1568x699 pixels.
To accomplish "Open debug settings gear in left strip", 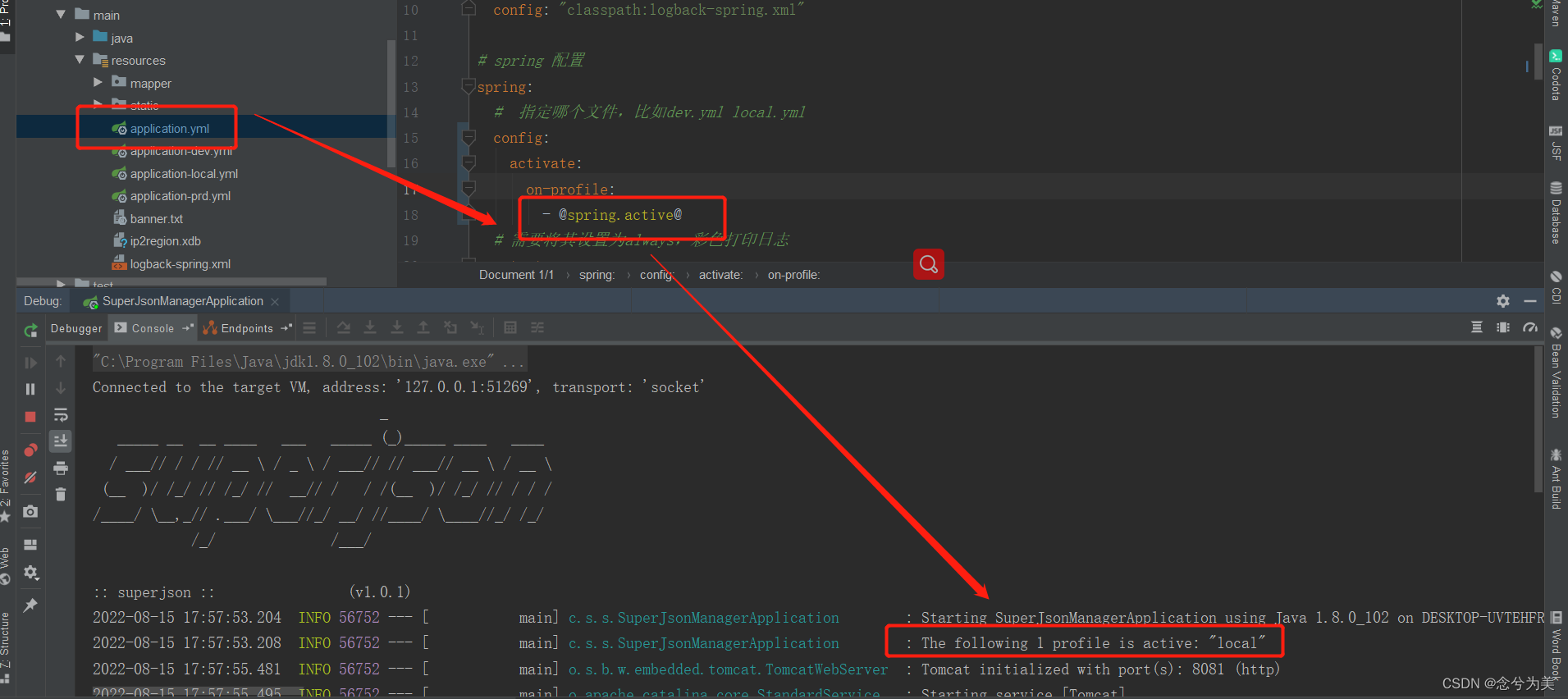I will tap(30, 573).
